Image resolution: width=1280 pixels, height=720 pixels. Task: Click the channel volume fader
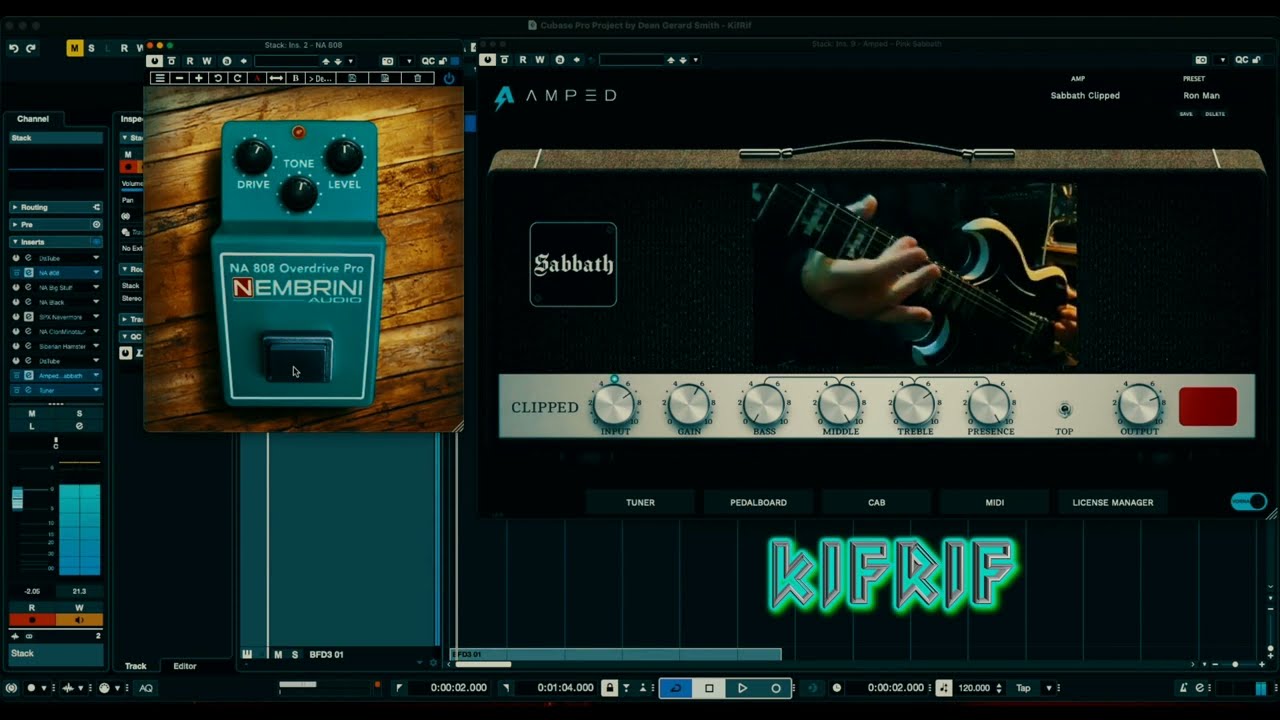pos(17,499)
